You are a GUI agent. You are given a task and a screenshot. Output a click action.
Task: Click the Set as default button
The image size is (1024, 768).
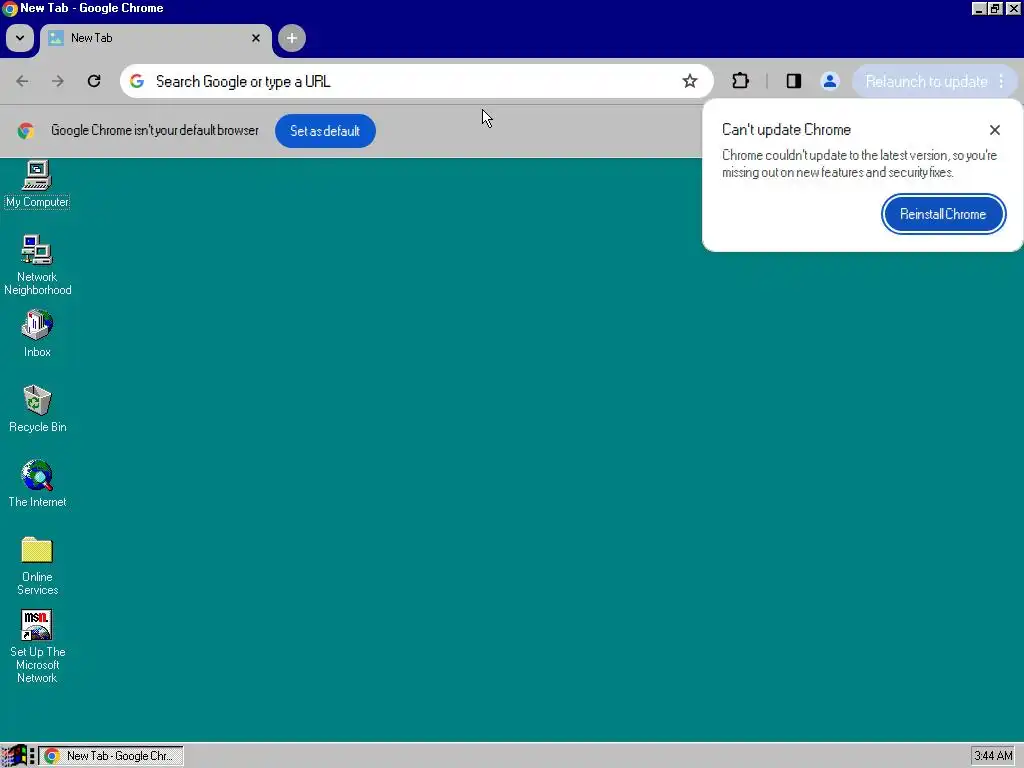point(325,131)
